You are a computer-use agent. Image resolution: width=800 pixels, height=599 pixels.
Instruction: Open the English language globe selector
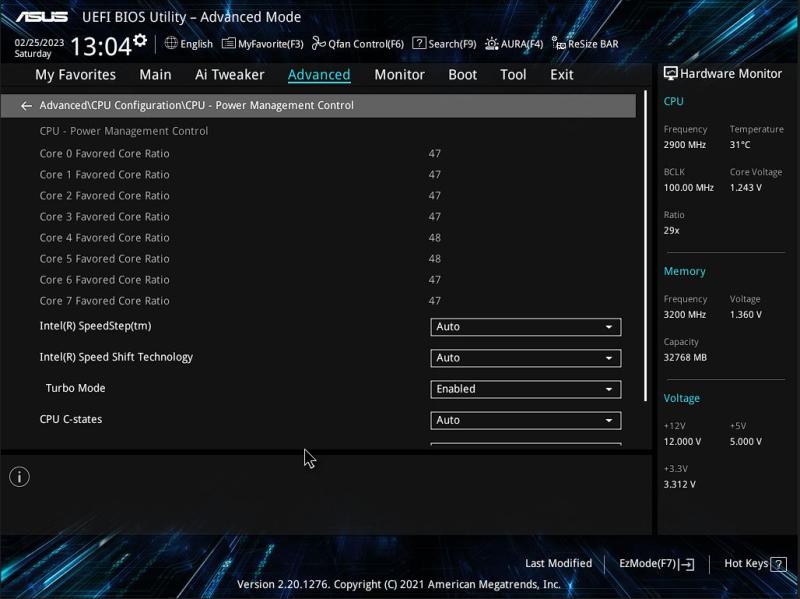point(189,44)
